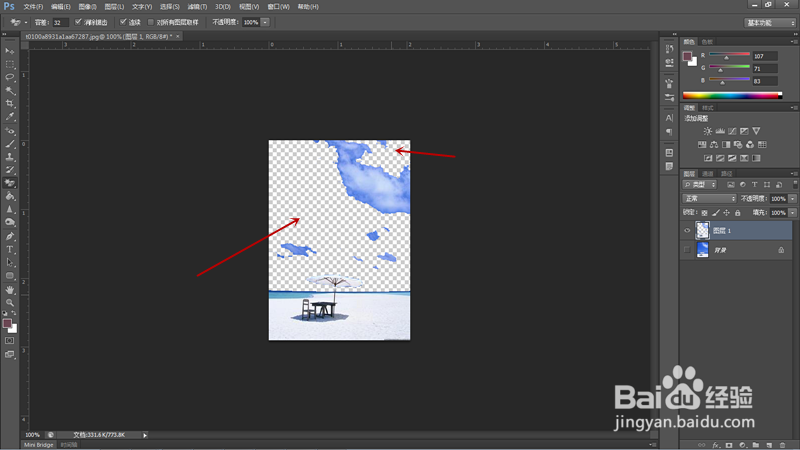This screenshot has width=800, height=450.
Task: Toggle Quick Mask mode icon
Action: 10,341
